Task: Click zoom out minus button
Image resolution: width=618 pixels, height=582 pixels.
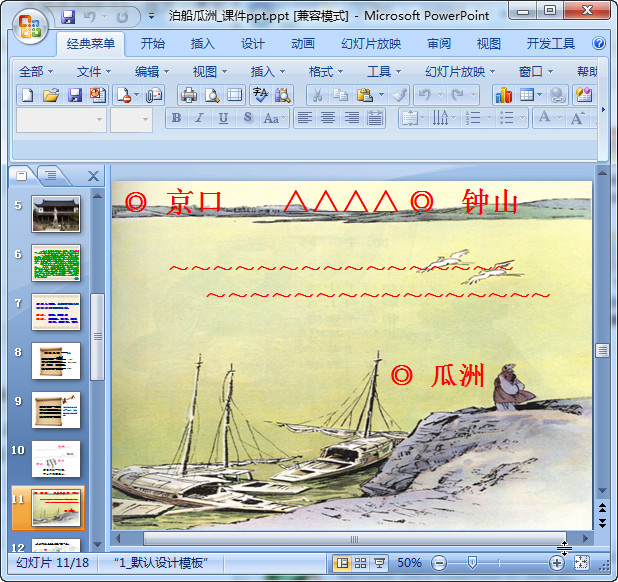Action: (439, 563)
